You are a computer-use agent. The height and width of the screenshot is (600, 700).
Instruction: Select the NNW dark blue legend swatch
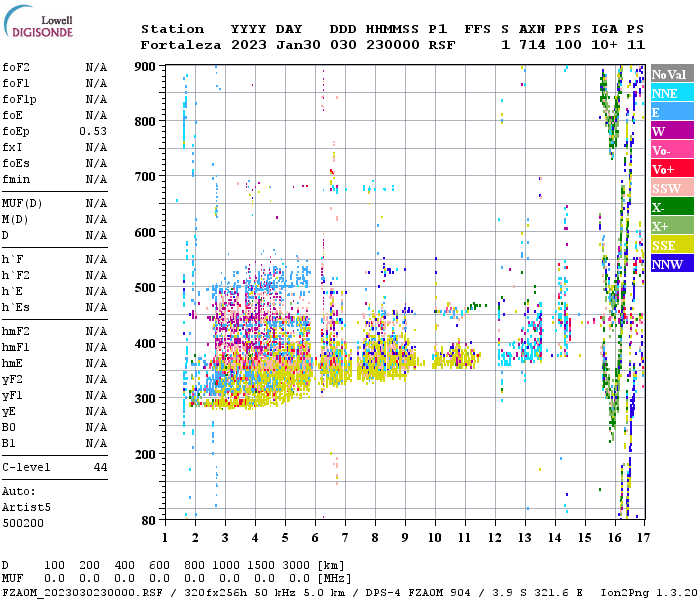tap(672, 263)
